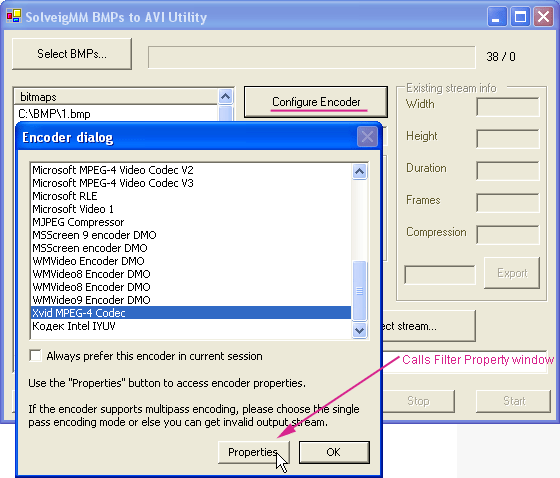This screenshot has height=478, width=560.
Task: Select Кодек Intel IYUV entry
Action: tap(191, 326)
